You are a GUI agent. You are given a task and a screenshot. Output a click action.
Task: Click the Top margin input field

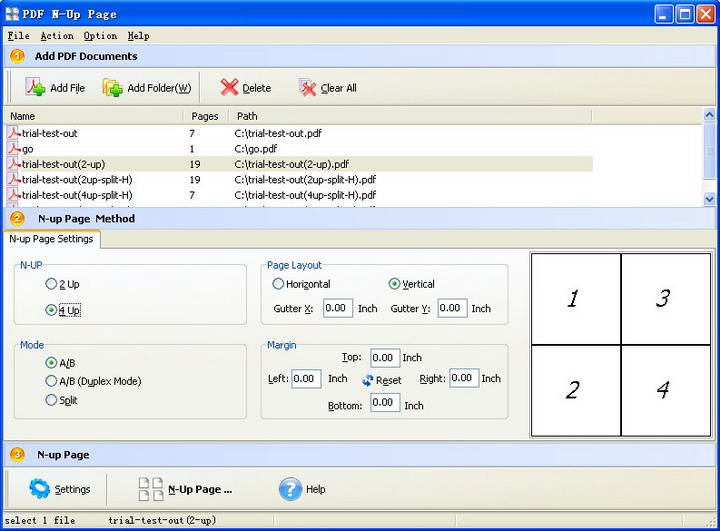click(x=385, y=357)
